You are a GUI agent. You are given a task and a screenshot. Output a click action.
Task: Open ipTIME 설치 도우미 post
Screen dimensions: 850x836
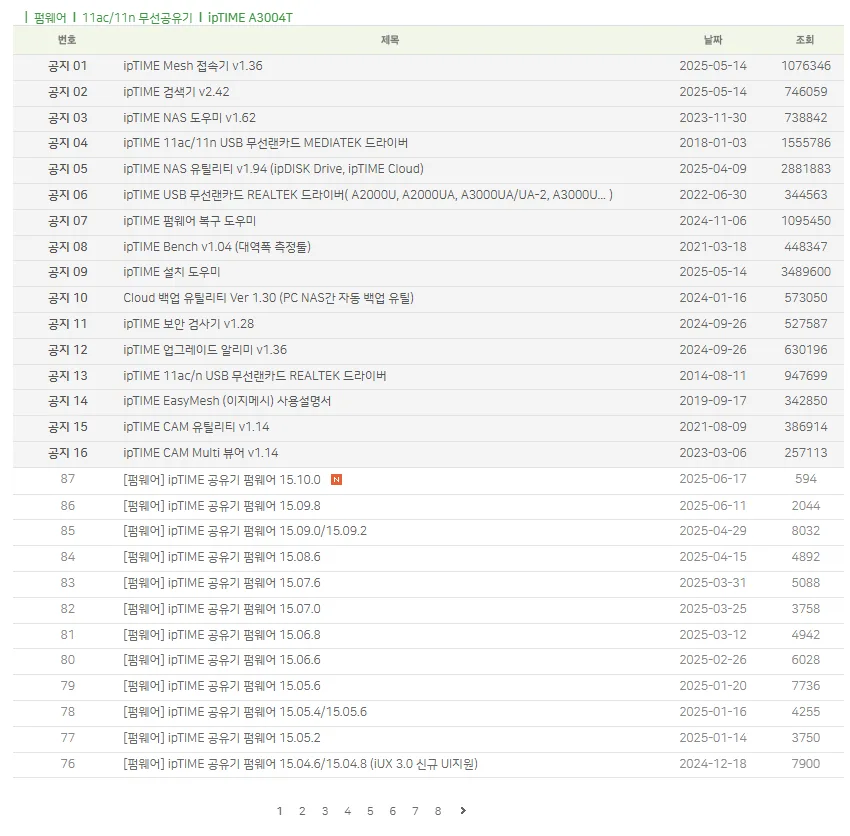pyautogui.click(x=171, y=272)
